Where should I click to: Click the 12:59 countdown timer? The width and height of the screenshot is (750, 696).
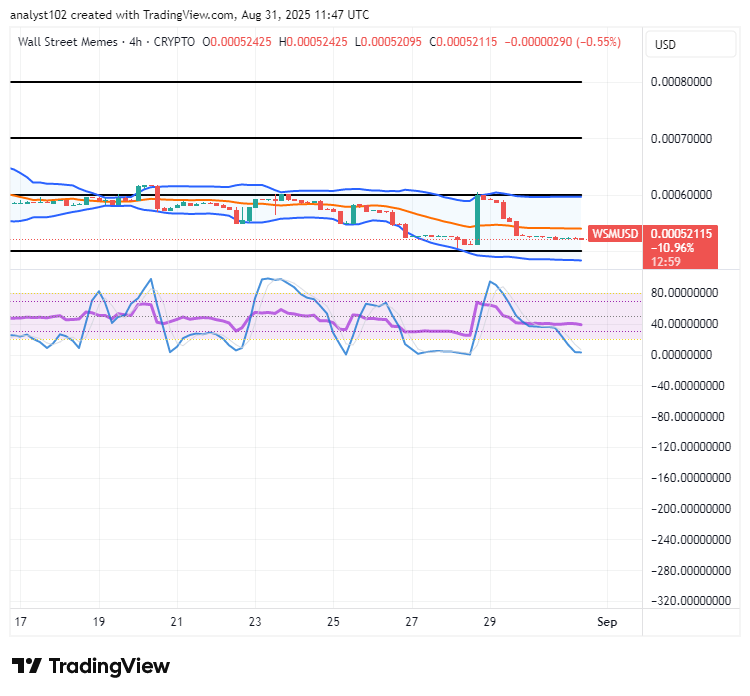pos(665,262)
